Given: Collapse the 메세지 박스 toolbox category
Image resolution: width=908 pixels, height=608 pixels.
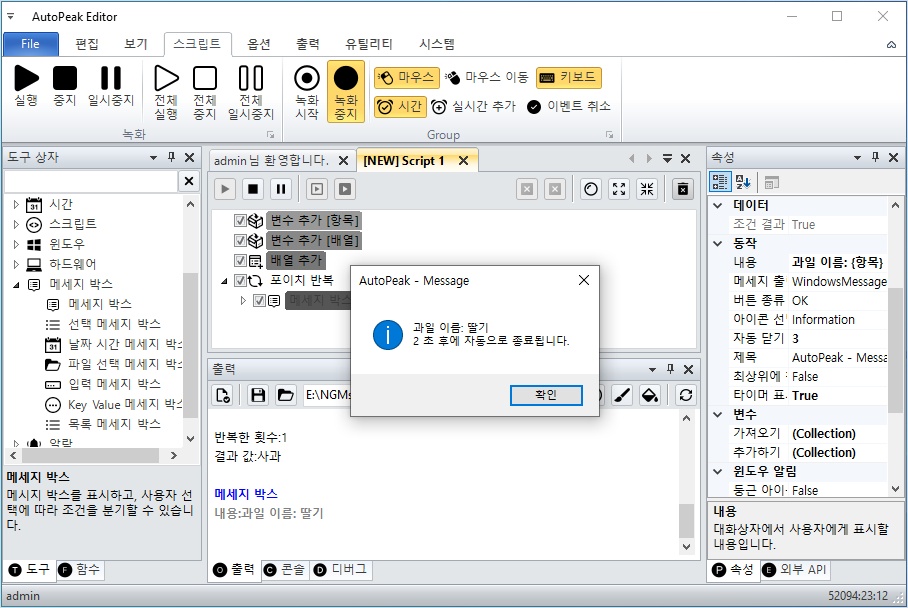Looking at the screenshot, I should pyautogui.click(x=16, y=284).
